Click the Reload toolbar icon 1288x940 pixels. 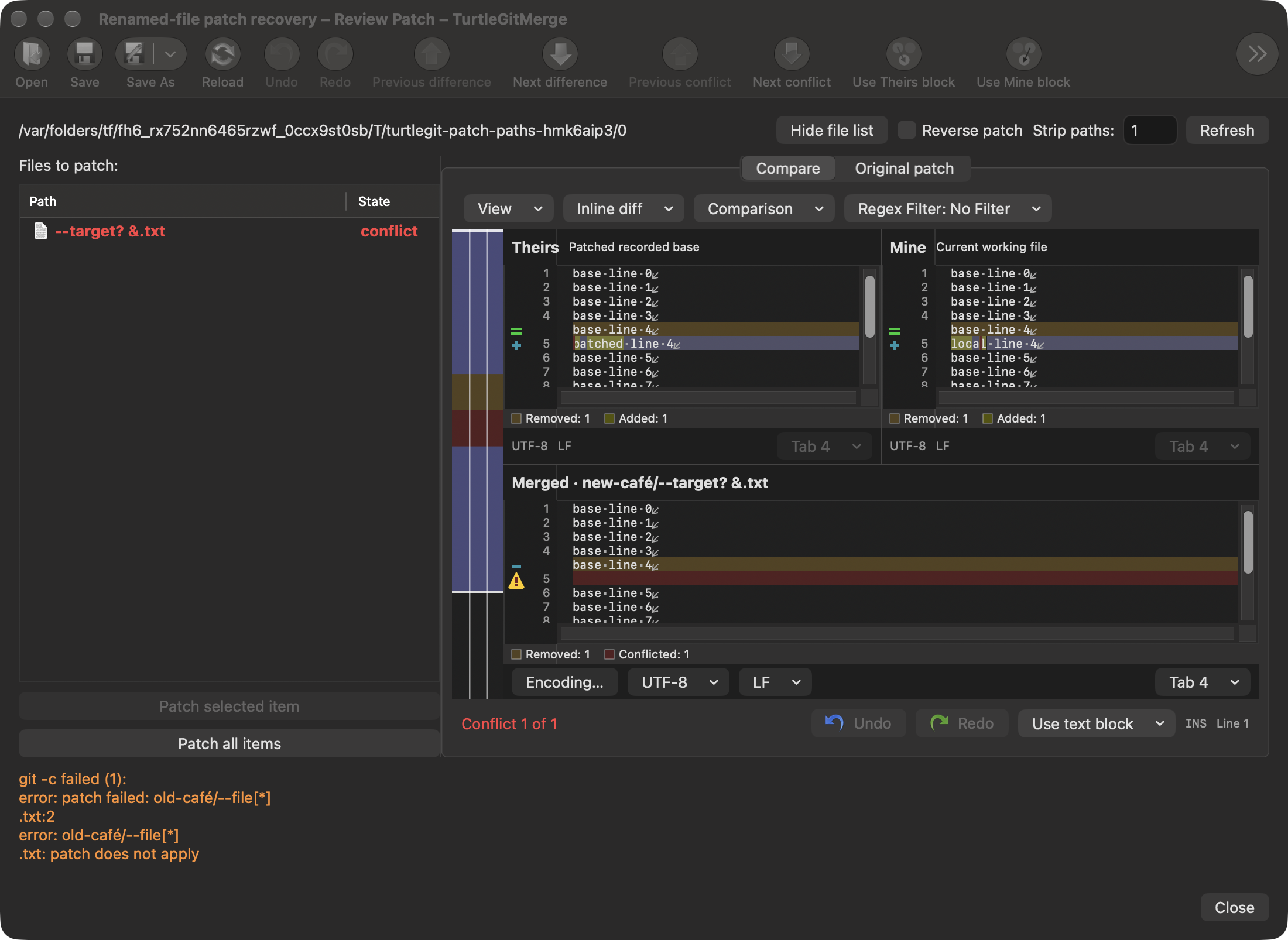tap(222, 54)
